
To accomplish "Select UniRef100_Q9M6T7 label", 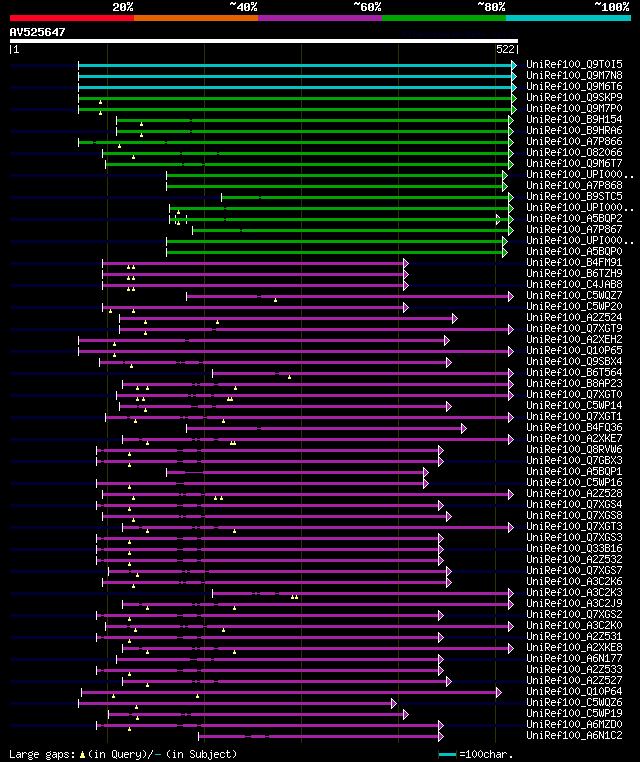I will [574, 164].
